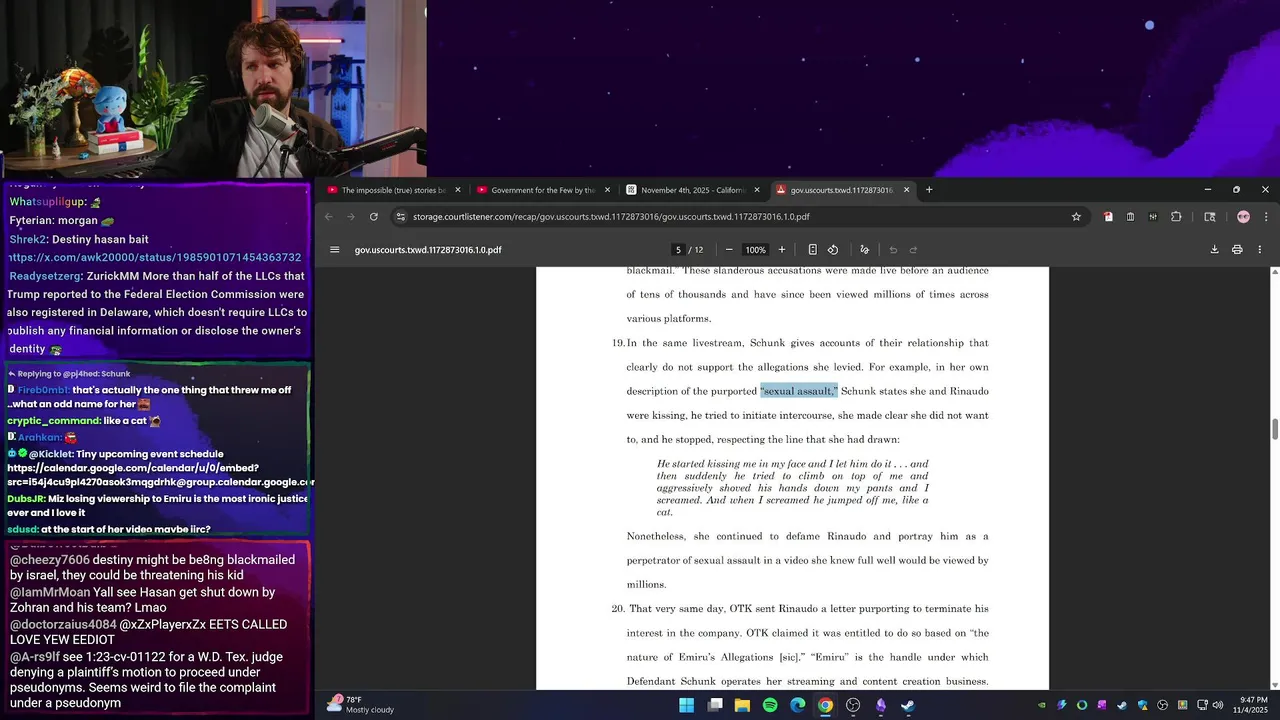Open the Chrome side panel icon
Image resolution: width=1280 pixels, height=720 pixels.
pyautogui.click(x=1209, y=217)
